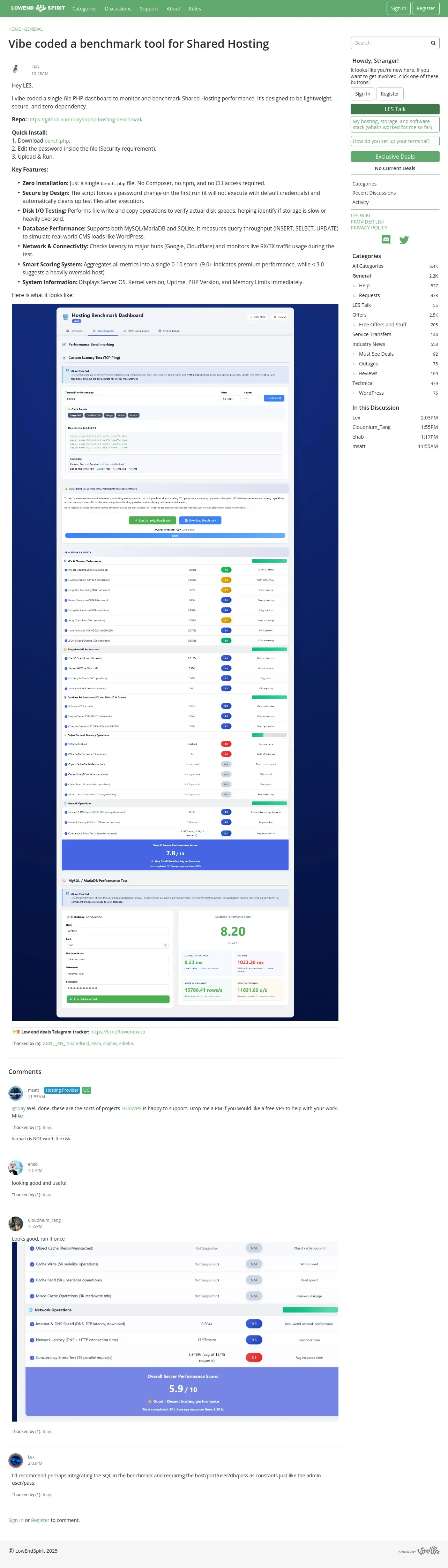
Task: Open Rules in the top navigation
Action: (195, 8)
